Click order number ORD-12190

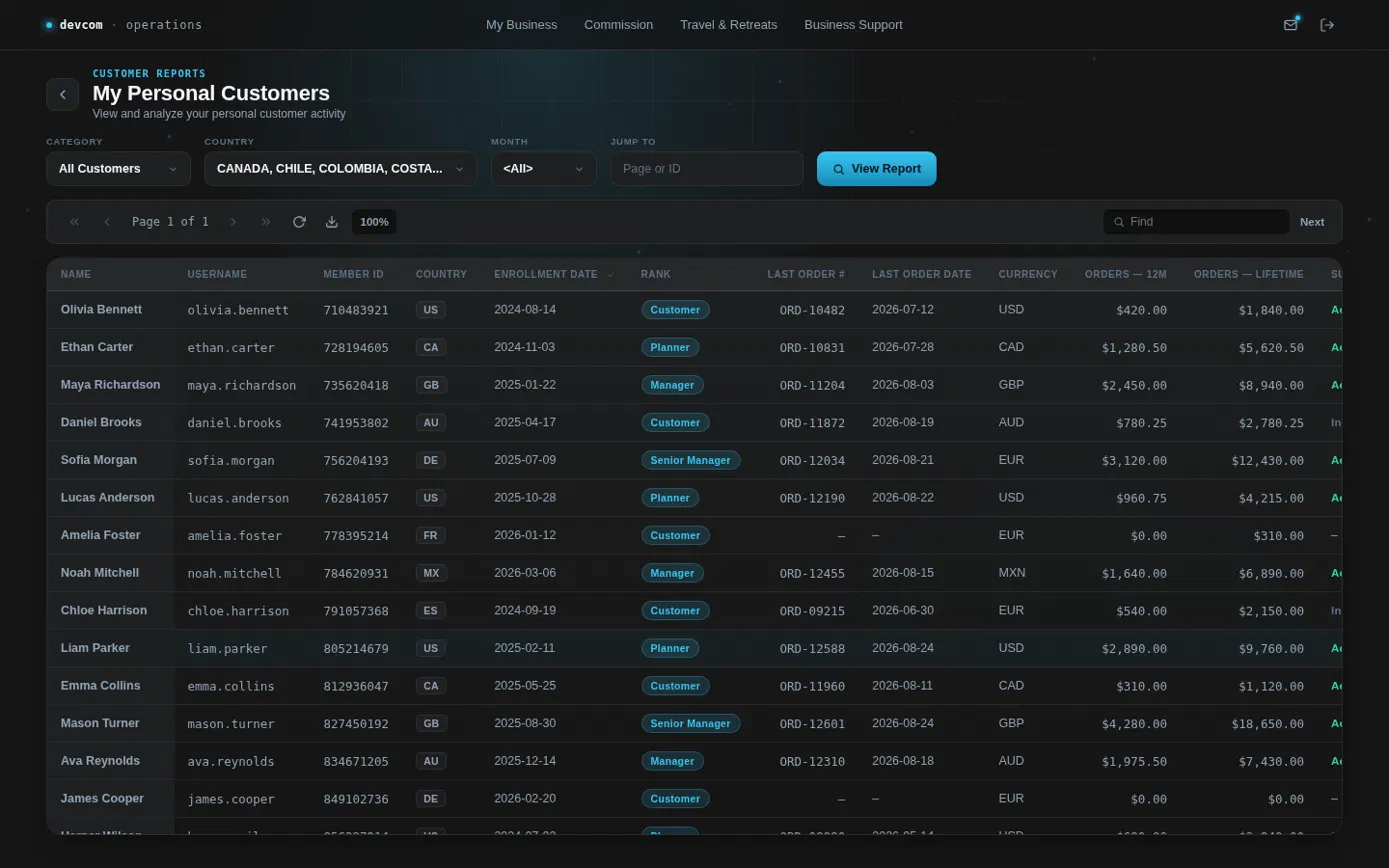coord(812,498)
